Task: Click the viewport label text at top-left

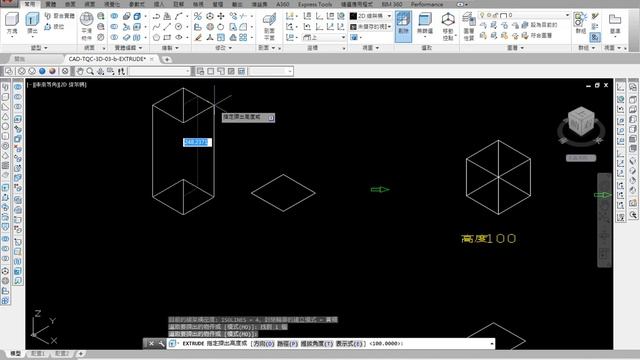Action: pyautogui.click(x=57, y=85)
